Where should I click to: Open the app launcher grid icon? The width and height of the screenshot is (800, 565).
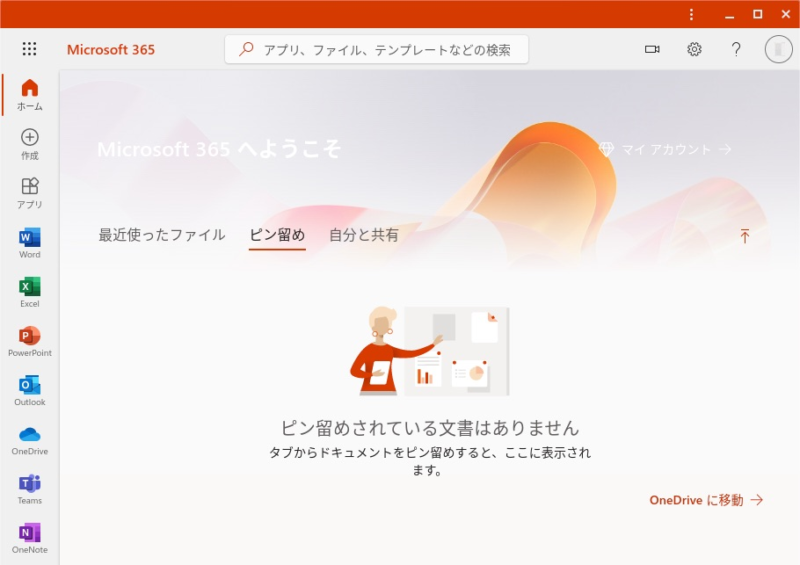30,48
